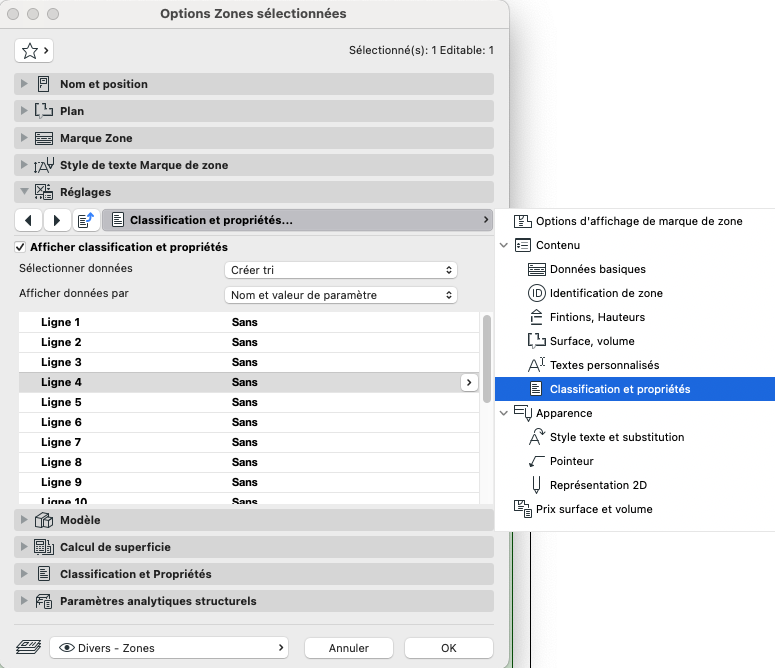This screenshot has width=775, height=668.
Task: Open the Classification et propriétés page selector
Action: [298, 220]
